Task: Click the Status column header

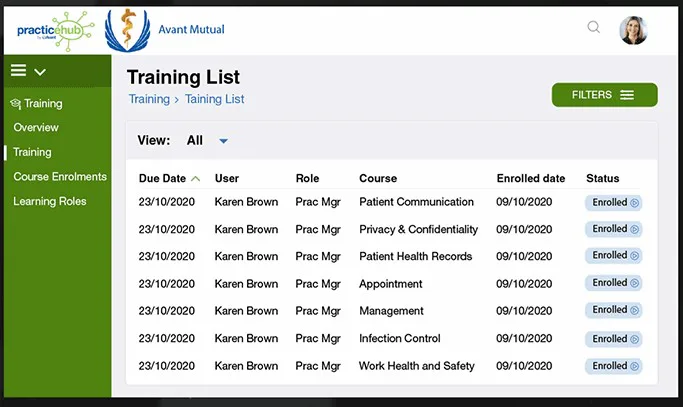Action: point(602,178)
